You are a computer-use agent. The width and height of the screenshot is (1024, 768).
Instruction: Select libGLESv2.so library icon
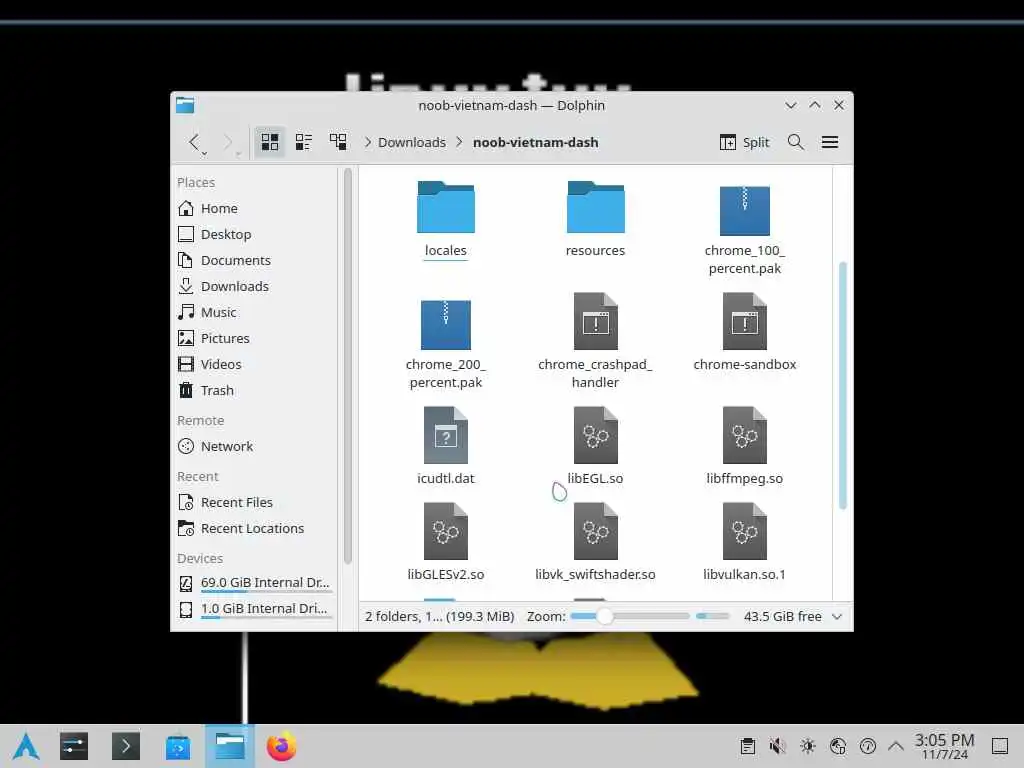click(x=445, y=531)
